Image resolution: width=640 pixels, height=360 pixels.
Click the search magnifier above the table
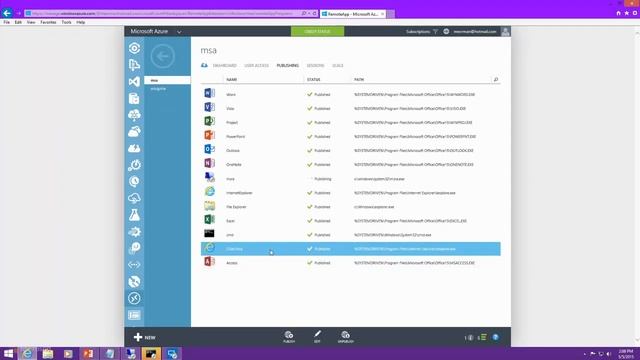click(x=496, y=80)
